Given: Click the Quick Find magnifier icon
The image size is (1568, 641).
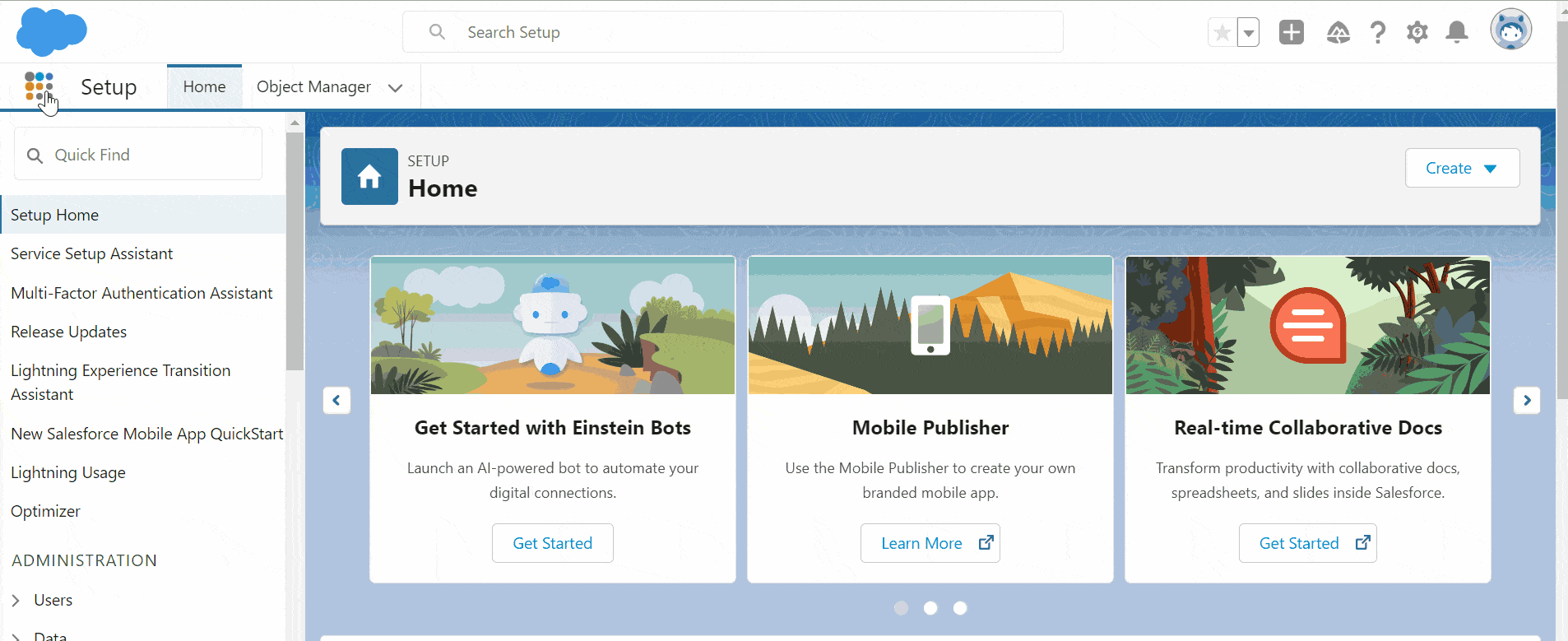Looking at the screenshot, I should [35, 156].
